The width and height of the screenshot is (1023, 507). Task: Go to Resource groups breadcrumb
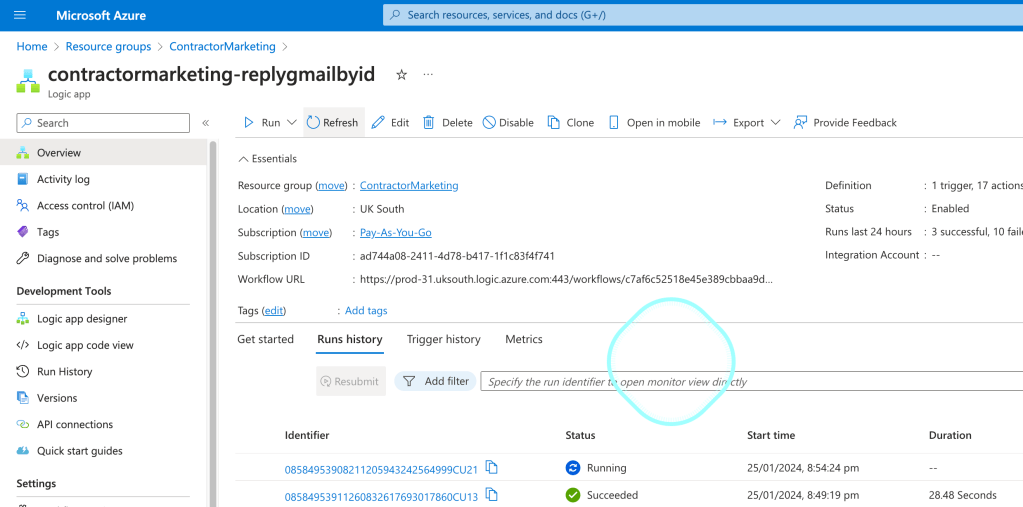tap(108, 47)
